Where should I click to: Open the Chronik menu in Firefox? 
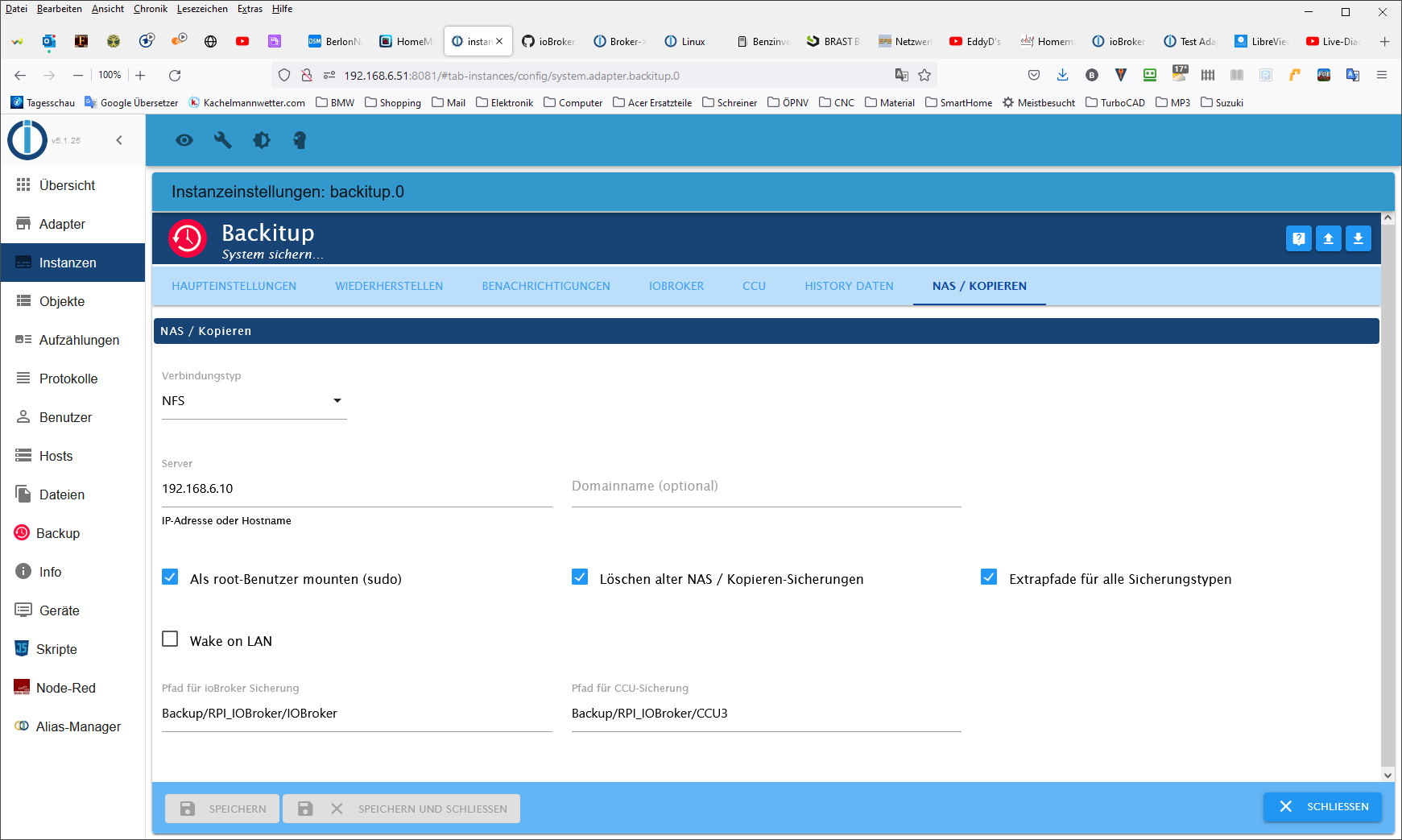151,9
